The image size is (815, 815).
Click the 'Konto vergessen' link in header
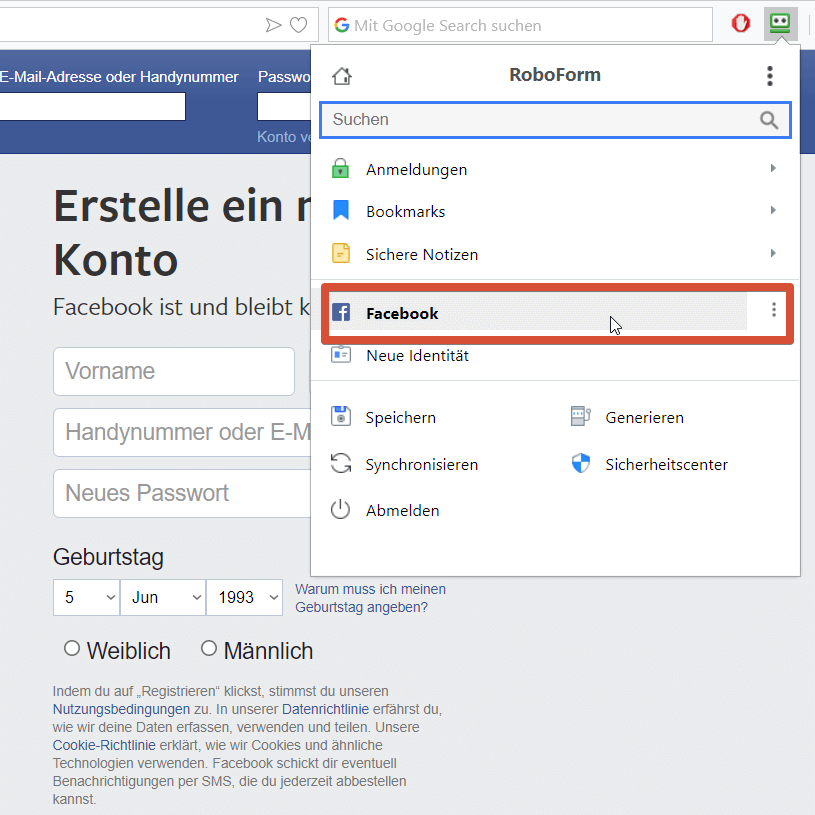(x=284, y=136)
